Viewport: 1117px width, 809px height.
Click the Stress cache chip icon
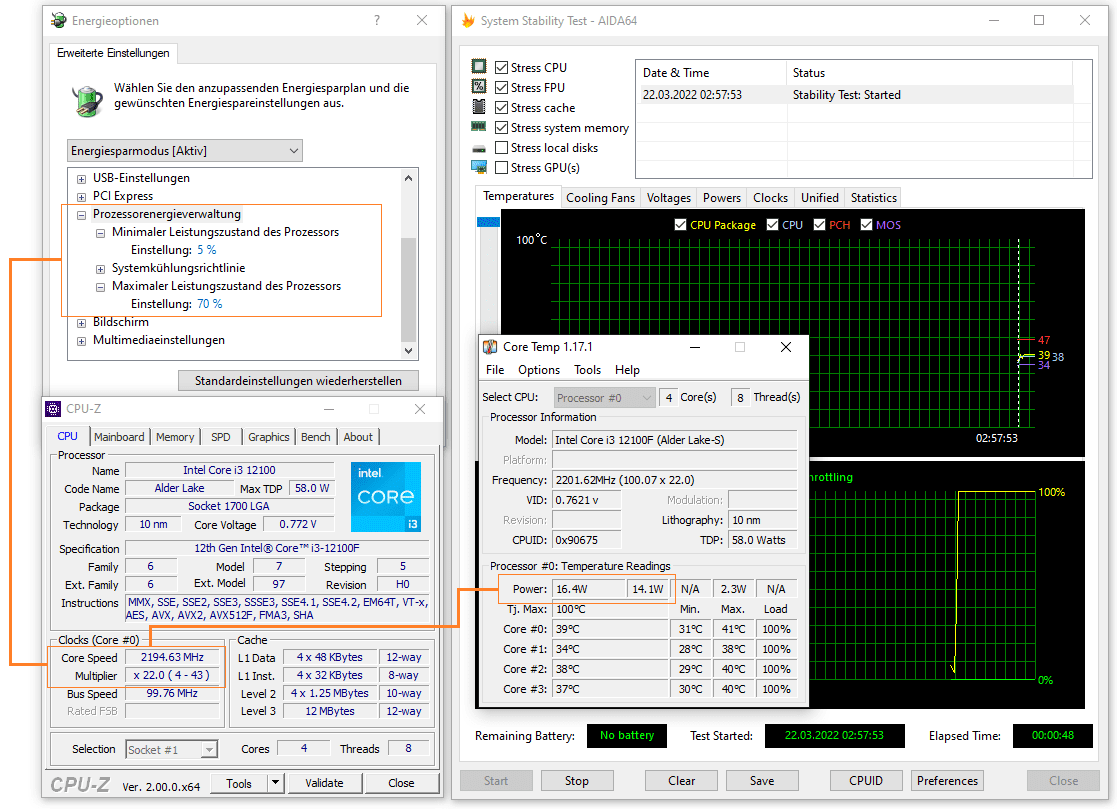point(479,107)
